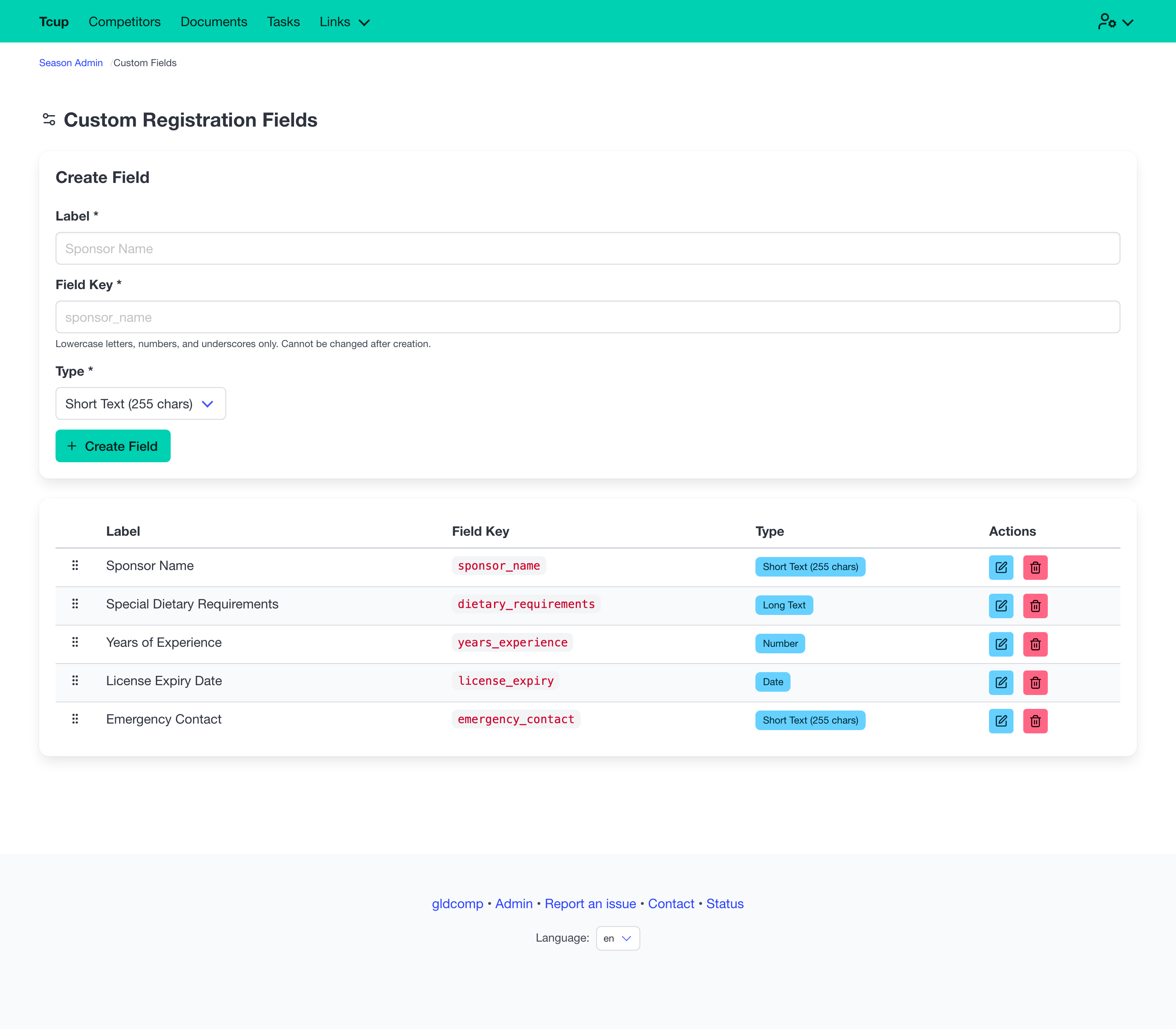Click the edit icon for Sponsor Name

tap(1001, 567)
